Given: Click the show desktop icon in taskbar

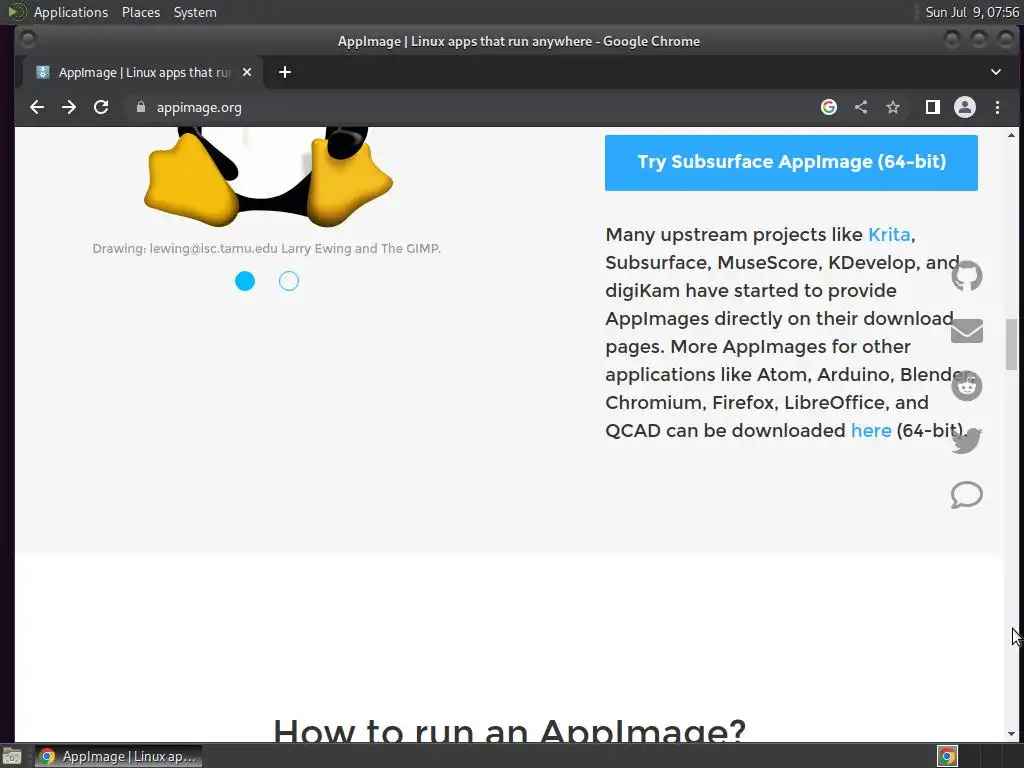Looking at the screenshot, I should [x=12, y=756].
